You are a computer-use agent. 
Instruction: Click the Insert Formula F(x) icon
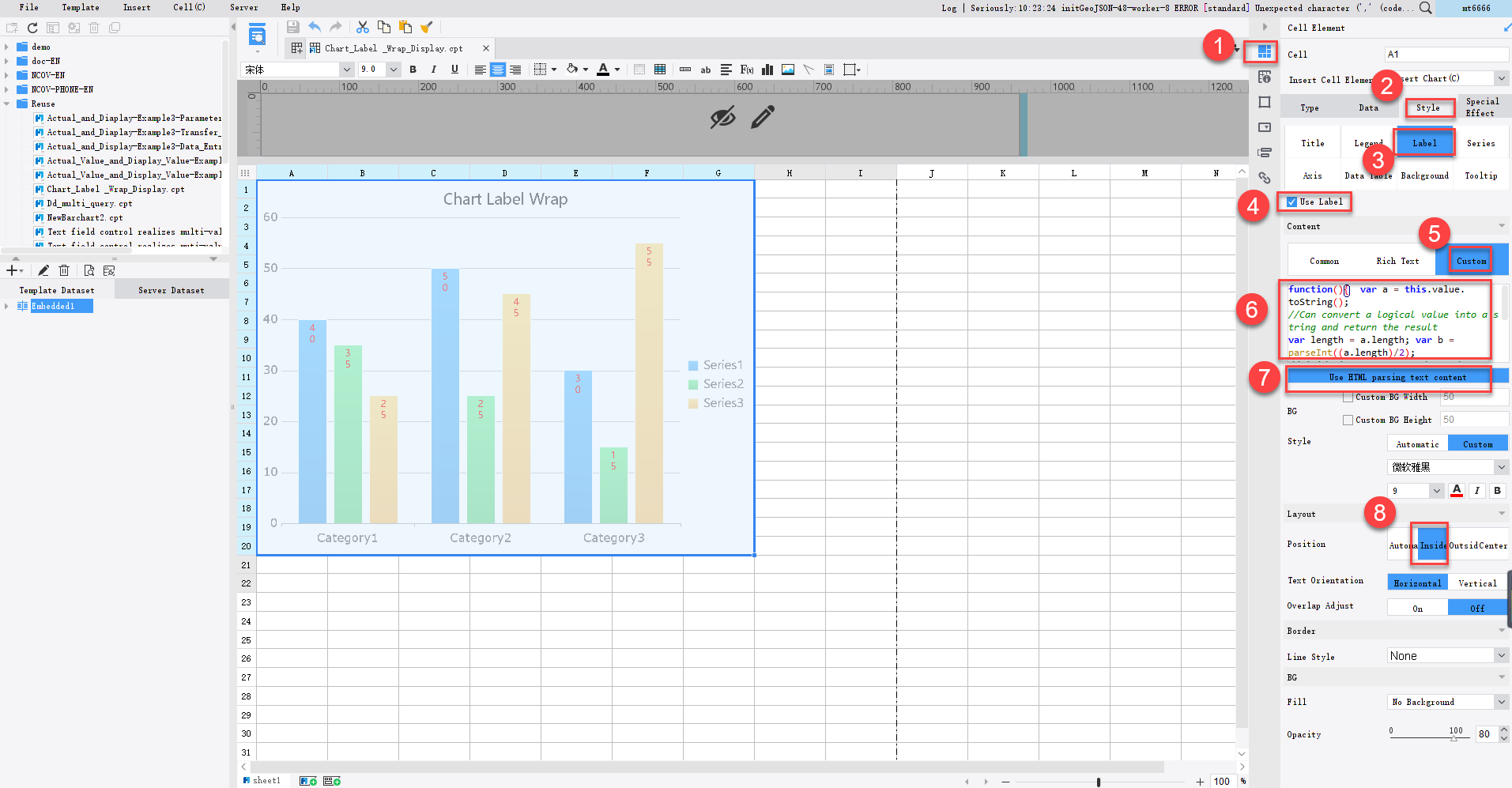coord(746,70)
